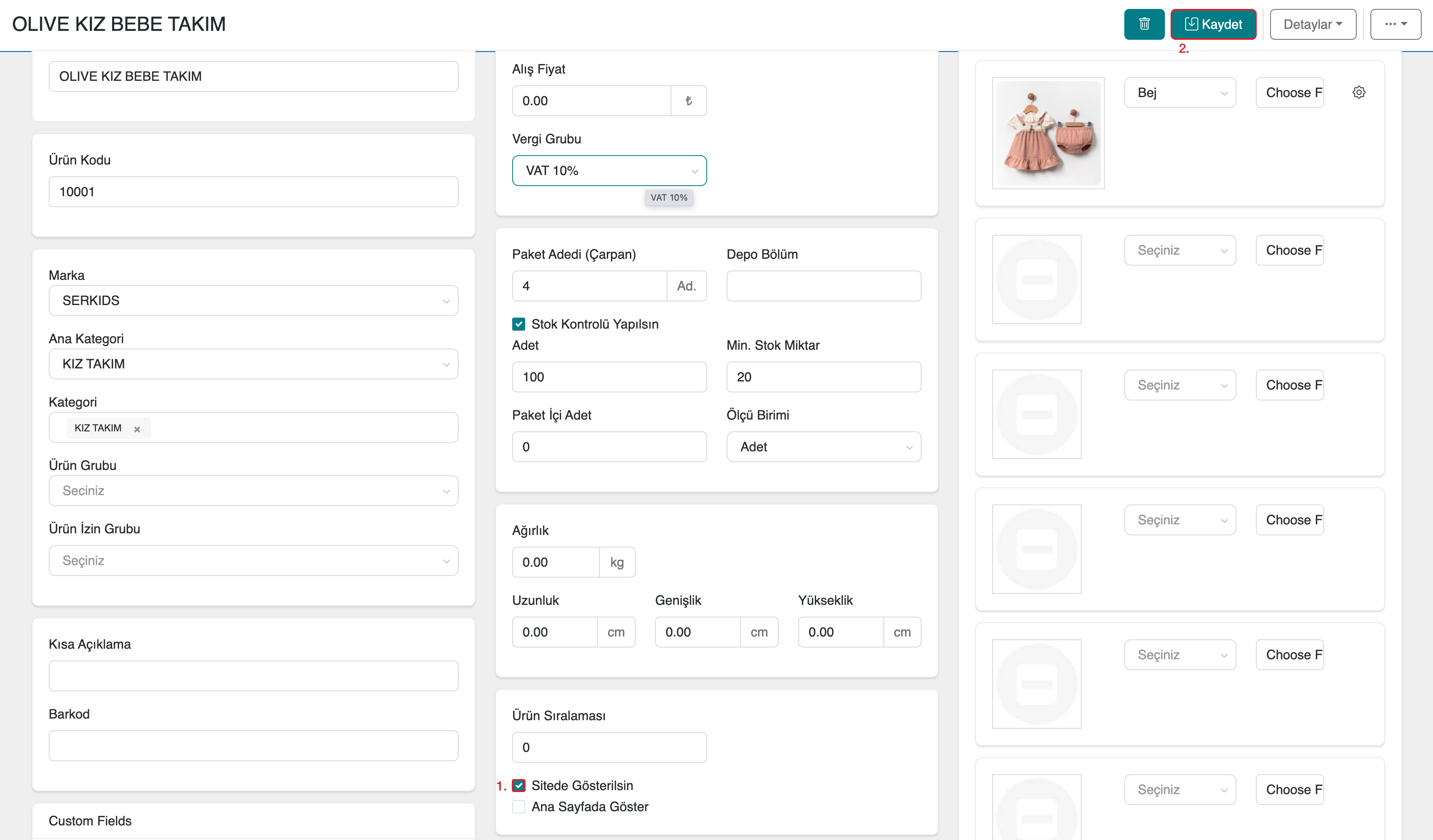Viewport: 1433px width, 840px height.
Task: Click the trash delete product icon
Action: point(1143,24)
